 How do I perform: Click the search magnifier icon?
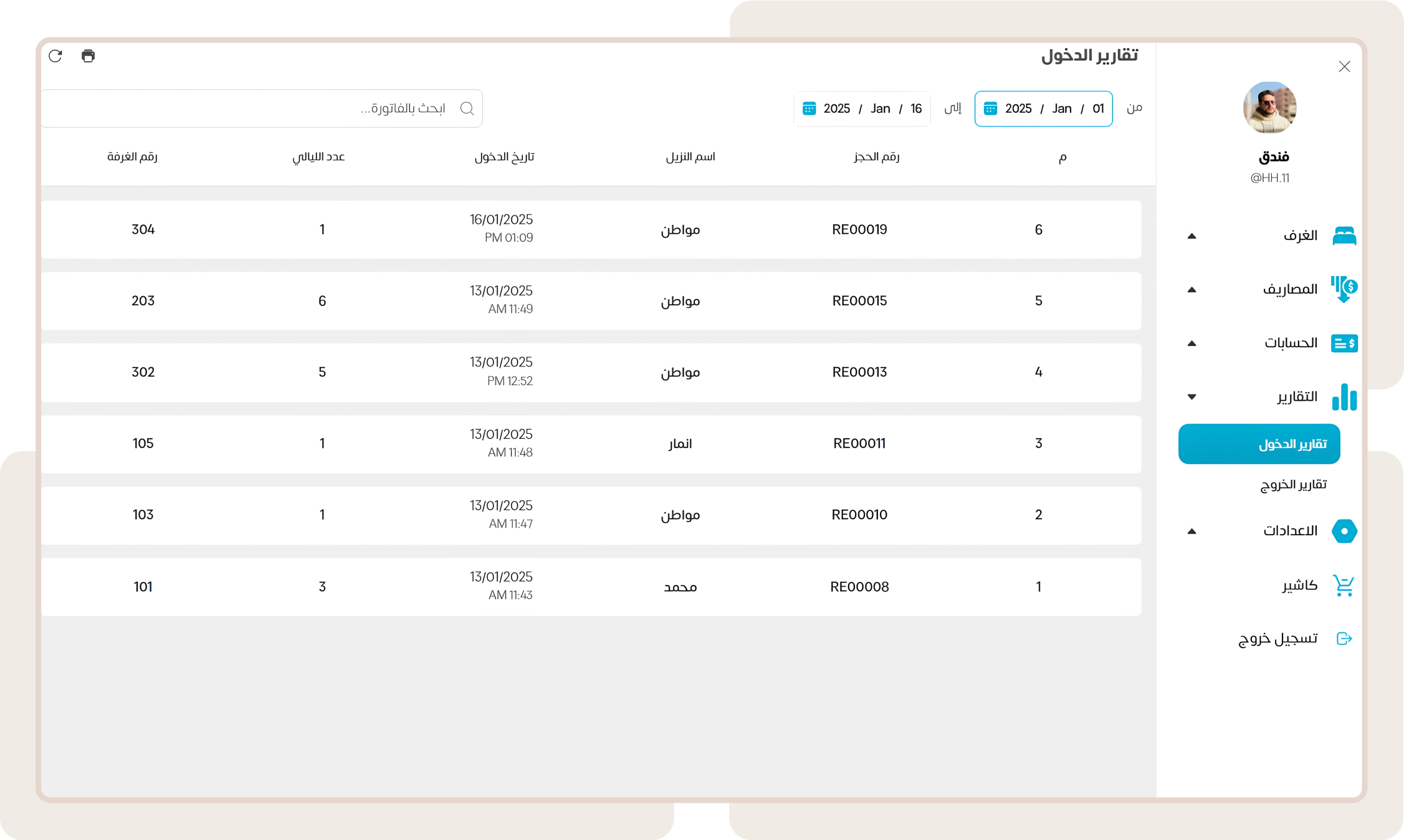pyautogui.click(x=467, y=108)
